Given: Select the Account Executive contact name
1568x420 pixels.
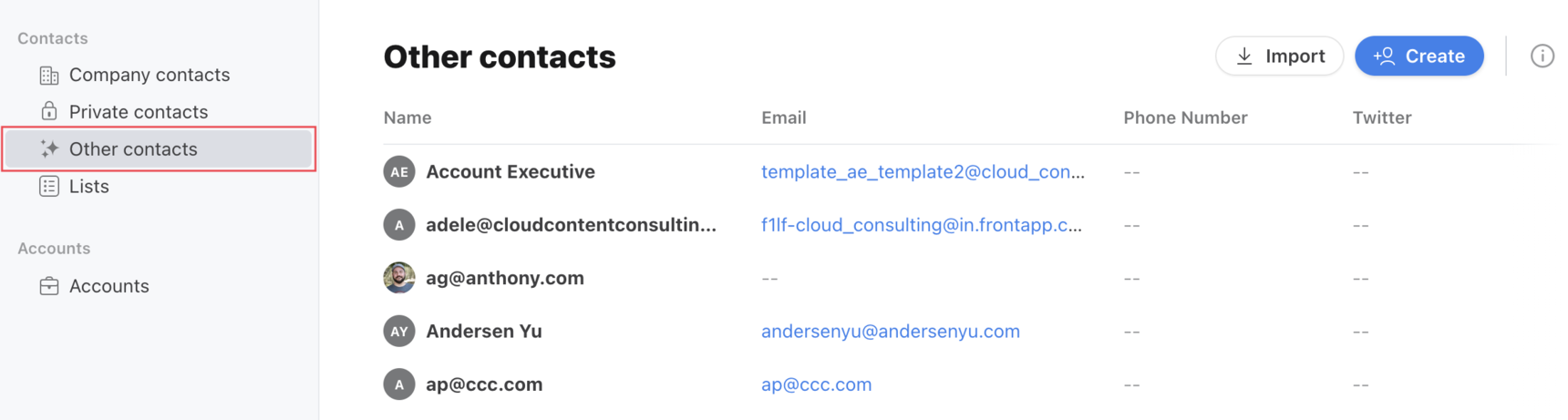Looking at the screenshot, I should point(511,171).
